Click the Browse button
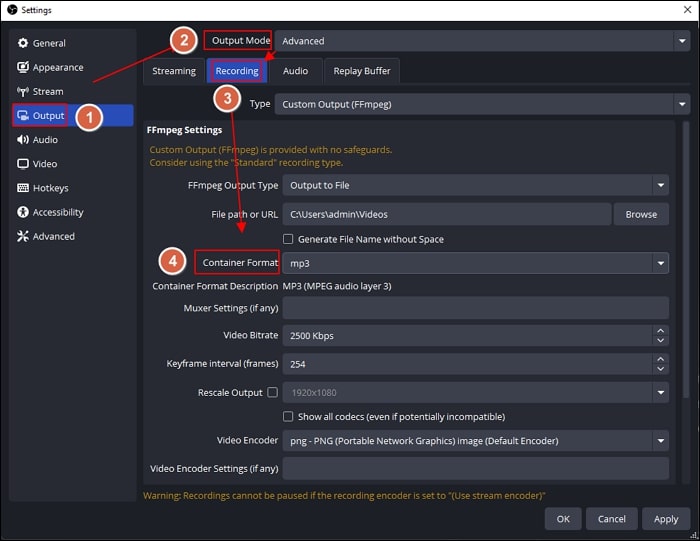 pyautogui.click(x=641, y=214)
